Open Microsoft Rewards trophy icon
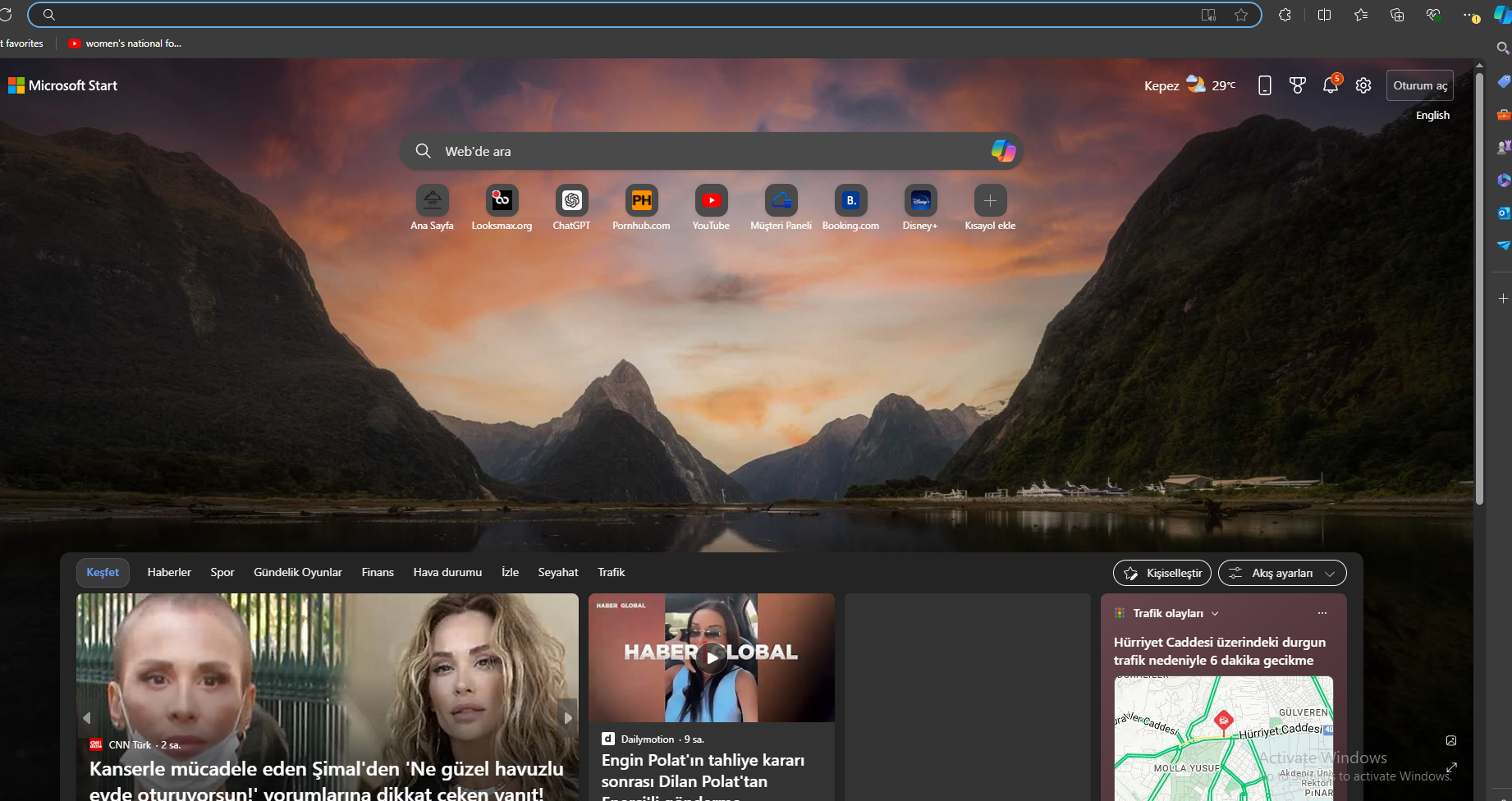The height and width of the screenshot is (801, 1512). click(1298, 85)
